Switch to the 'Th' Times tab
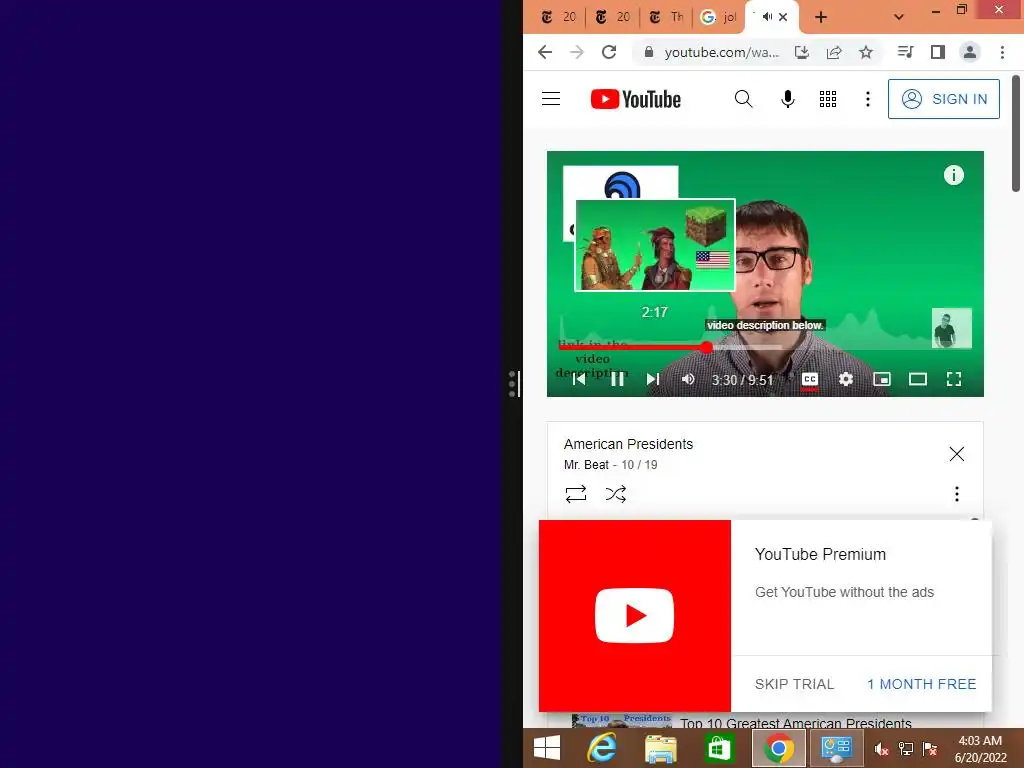 pos(666,17)
